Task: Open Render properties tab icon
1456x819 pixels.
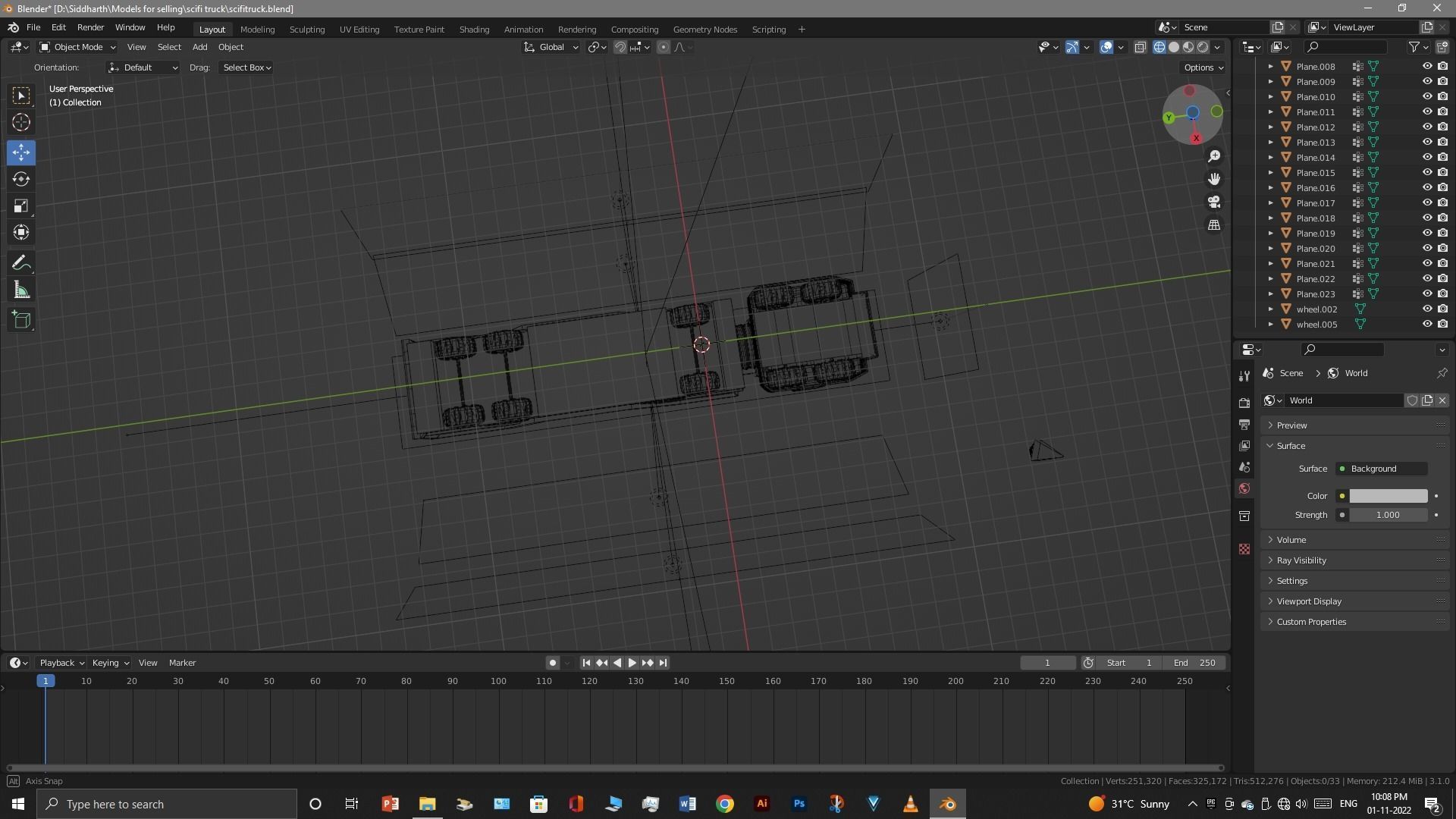Action: click(x=1244, y=403)
